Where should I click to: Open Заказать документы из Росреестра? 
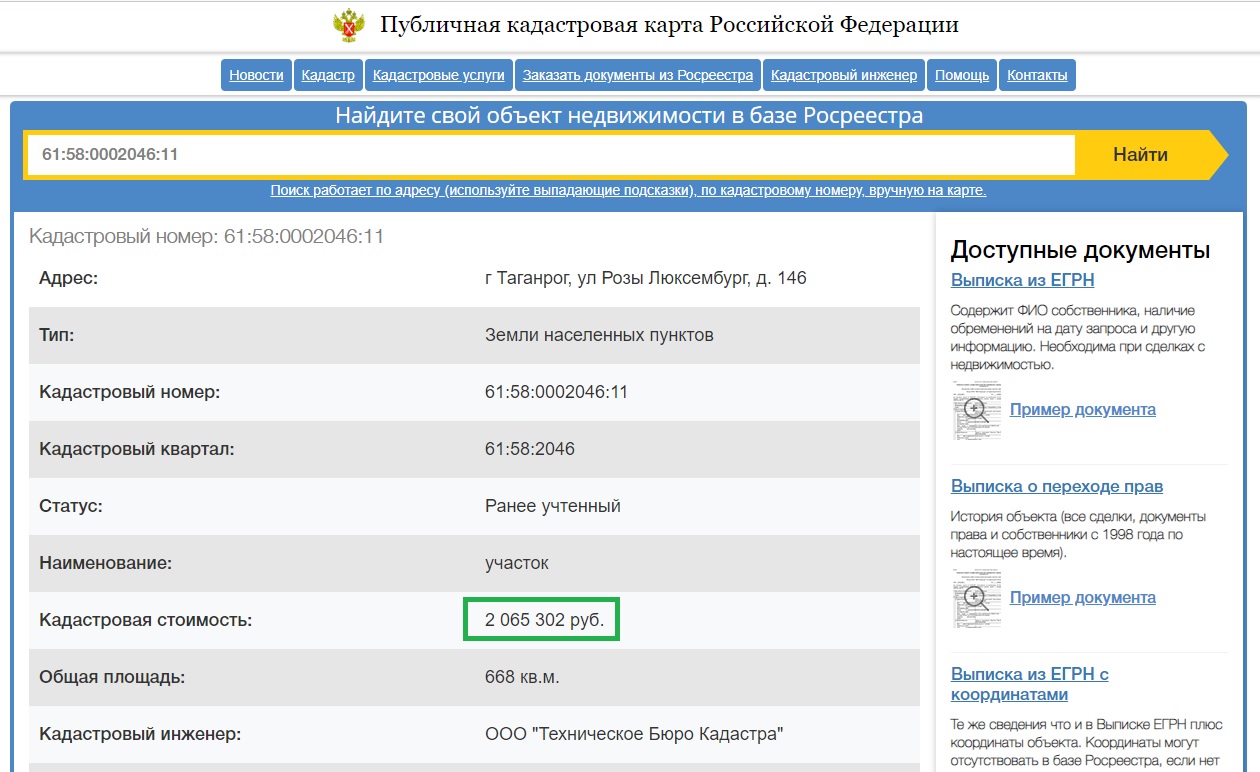point(637,74)
